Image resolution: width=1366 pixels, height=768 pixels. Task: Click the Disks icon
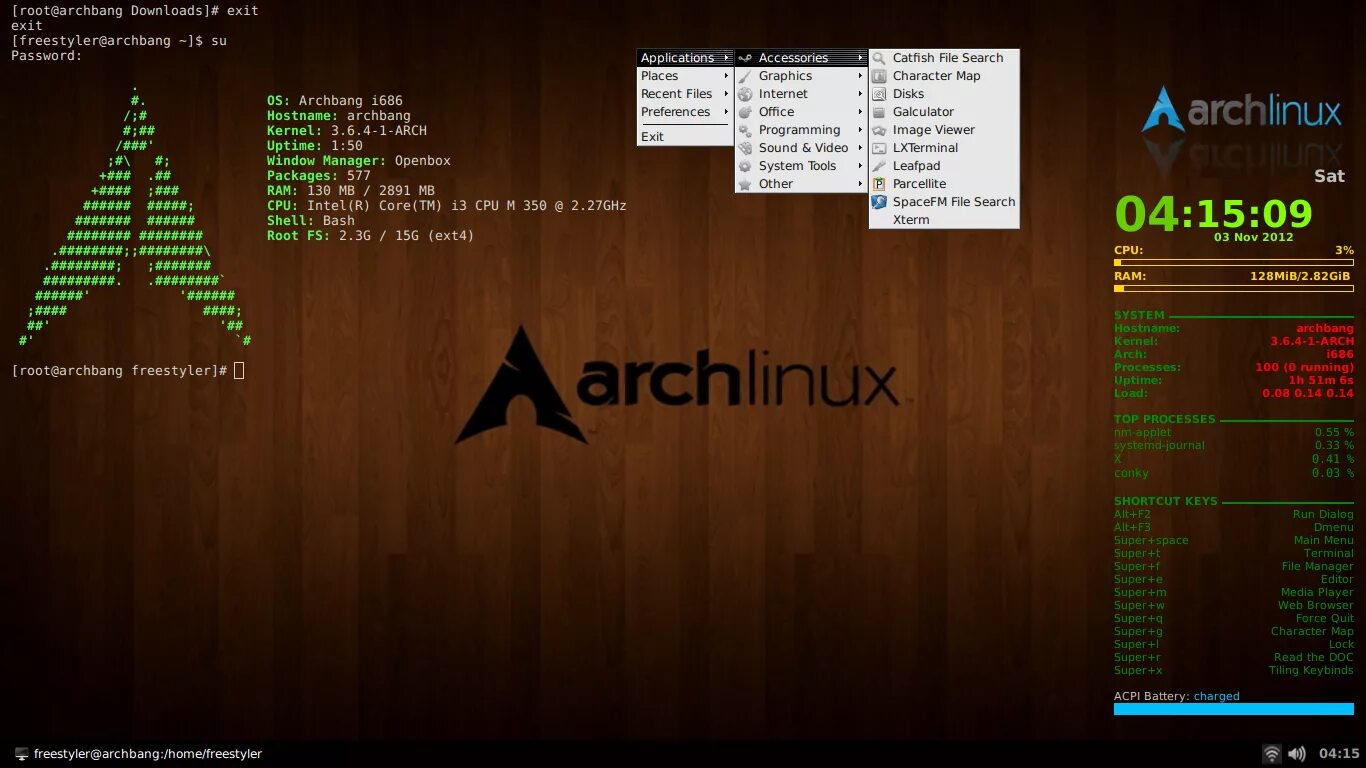[879, 94]
